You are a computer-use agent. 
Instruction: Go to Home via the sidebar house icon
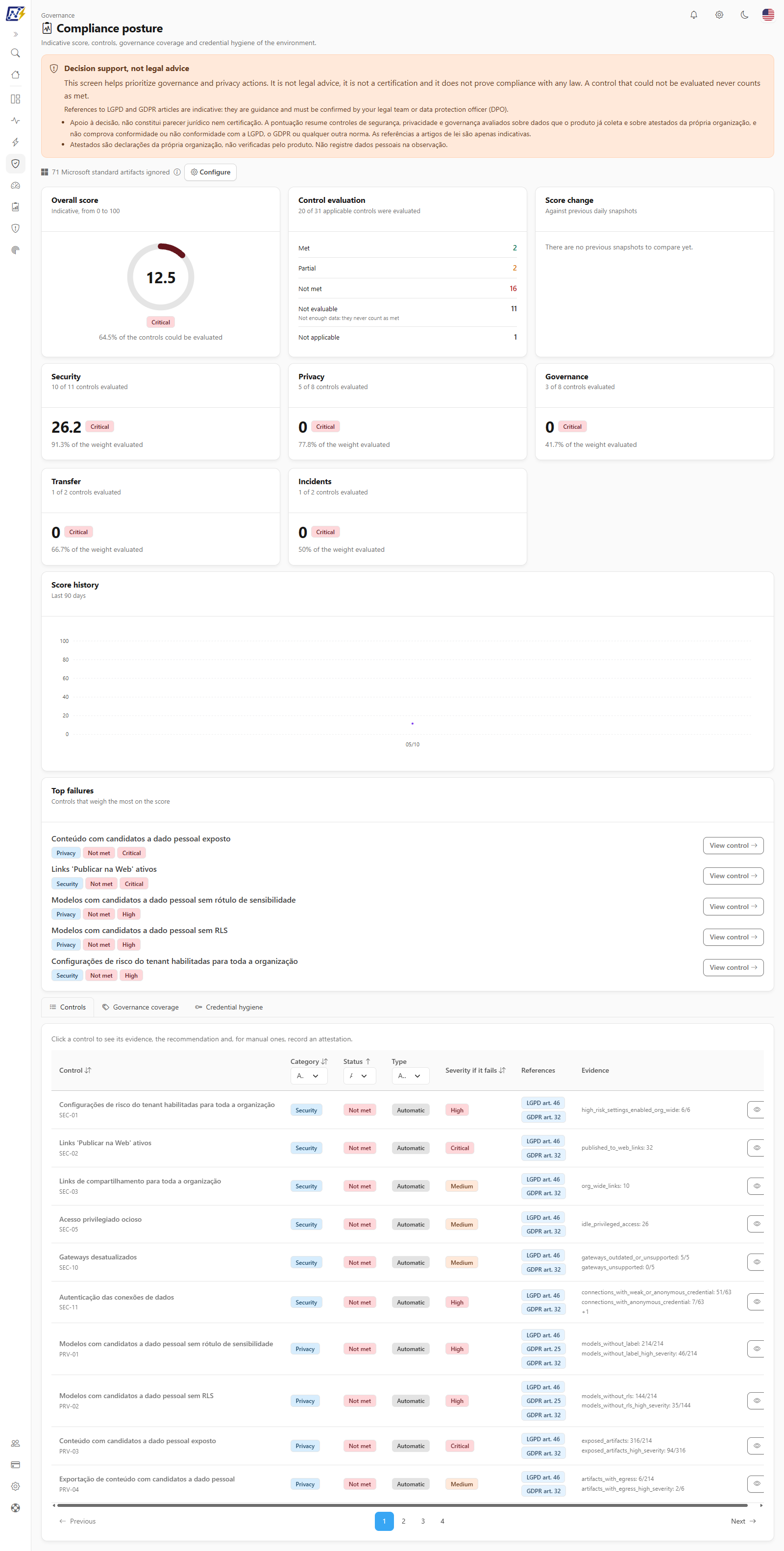(16, 74)
